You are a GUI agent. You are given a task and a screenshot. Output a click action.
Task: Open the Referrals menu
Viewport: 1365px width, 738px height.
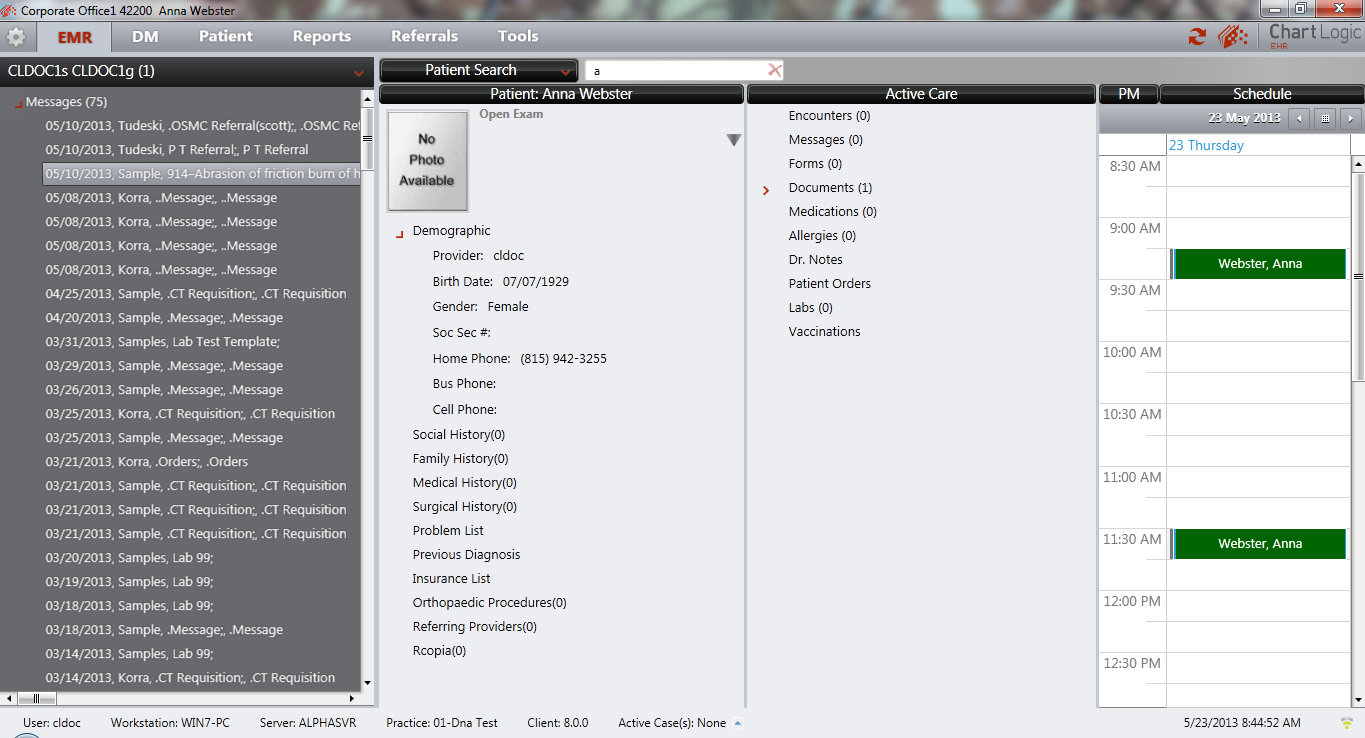click(x=424, y=35)
